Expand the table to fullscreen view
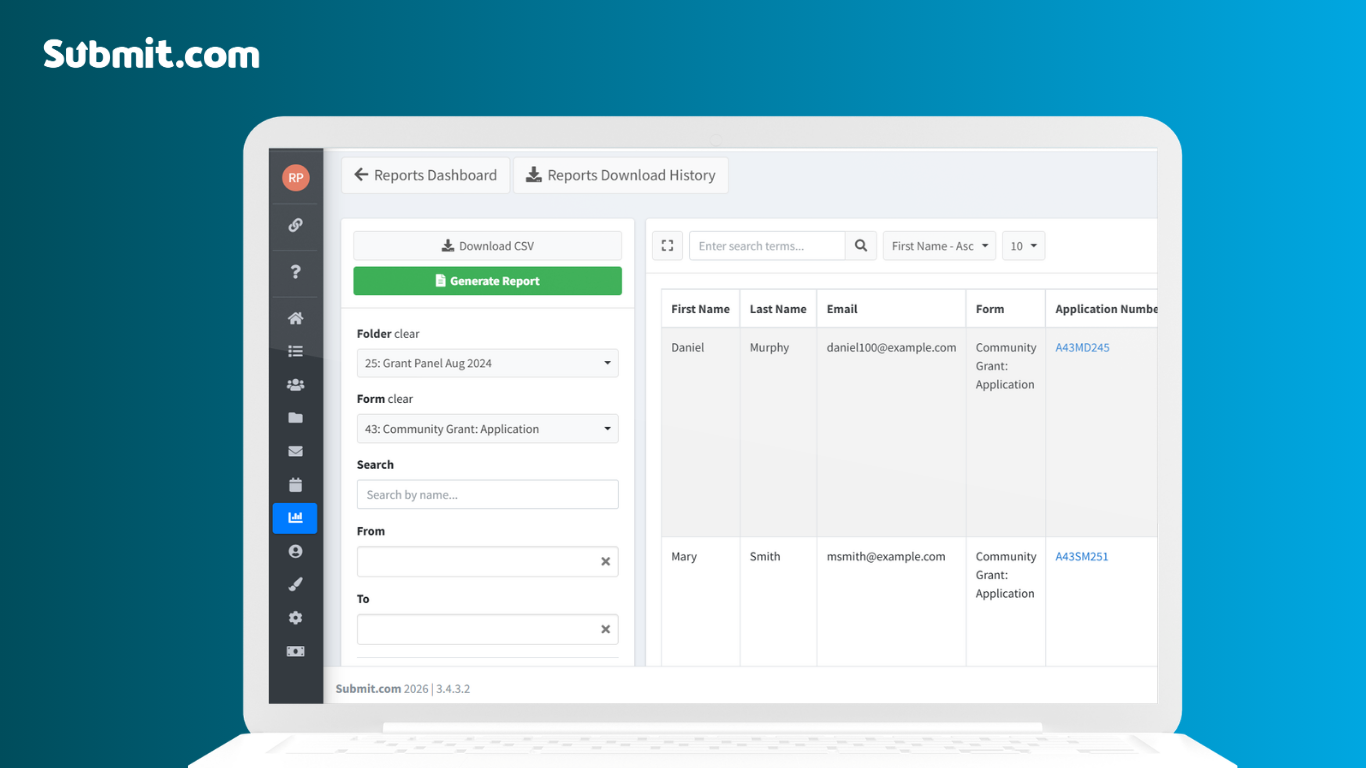1366x768 pixels. [x=667, y=245]
